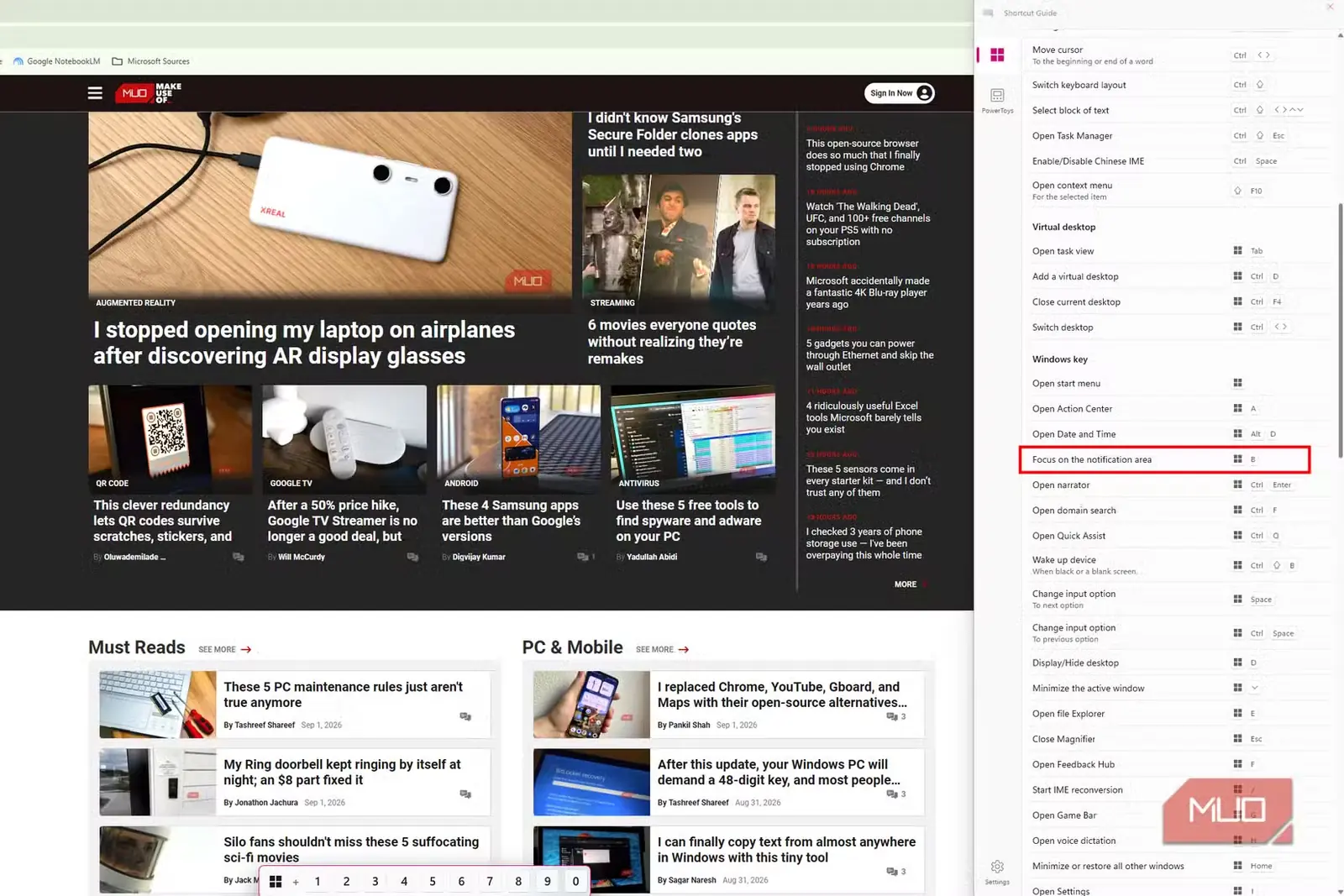1344x896 pixels.
Task: Open the open-source browser article in the sidebar list
Action: [x=863, y=155]
